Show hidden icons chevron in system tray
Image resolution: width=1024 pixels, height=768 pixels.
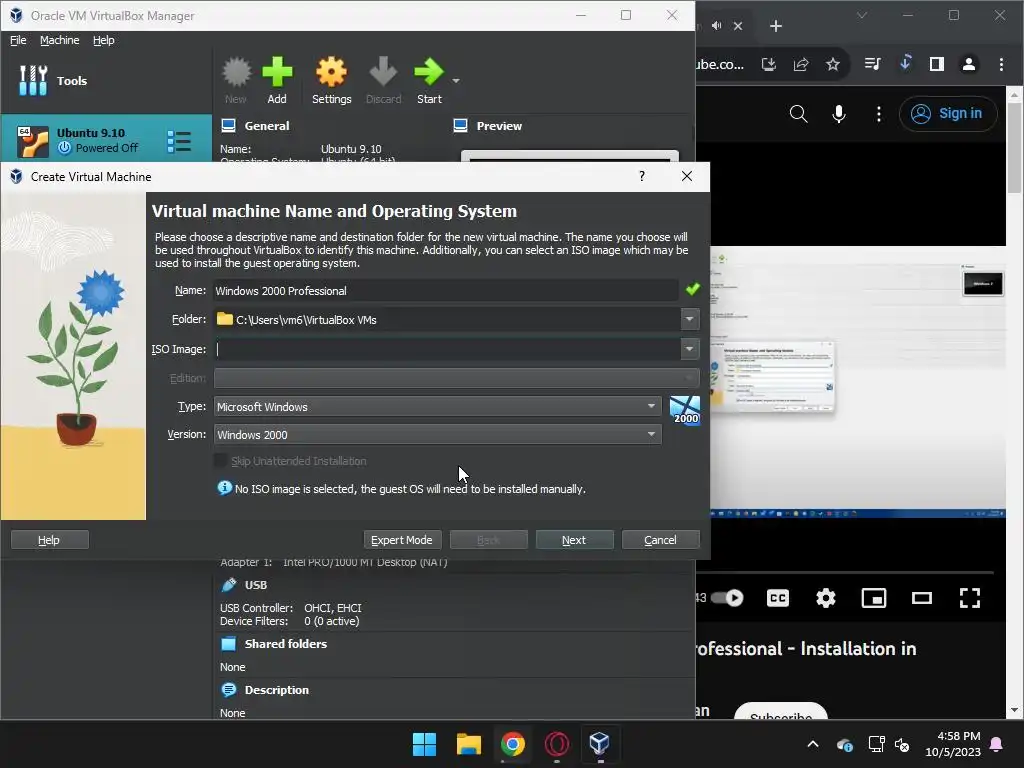coord(812,744)
